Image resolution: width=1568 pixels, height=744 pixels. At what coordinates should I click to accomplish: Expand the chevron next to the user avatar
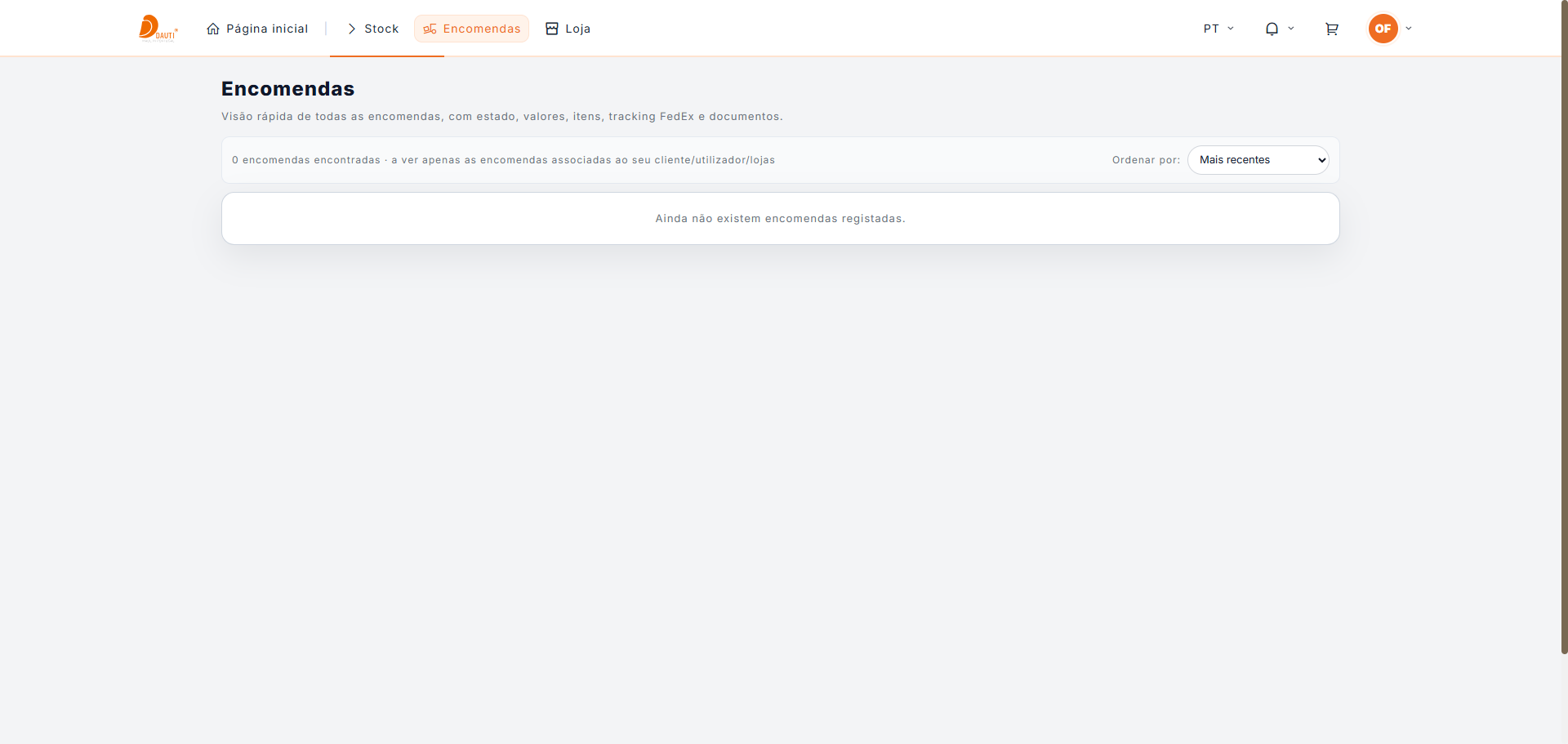[1409, 29]
